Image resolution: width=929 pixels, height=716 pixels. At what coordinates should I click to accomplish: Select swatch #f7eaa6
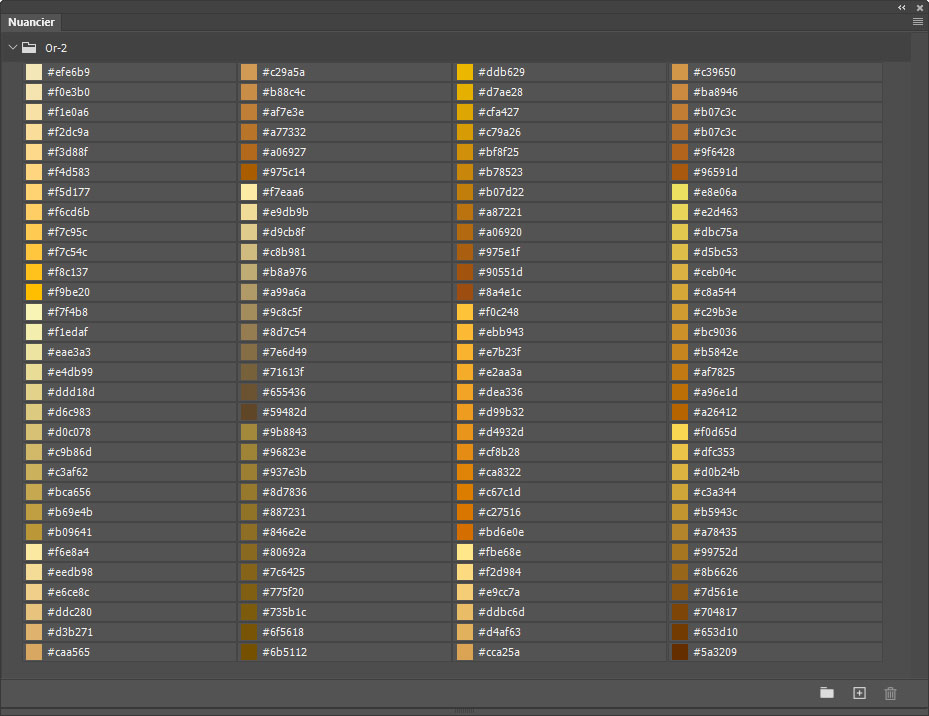point(249,192)
